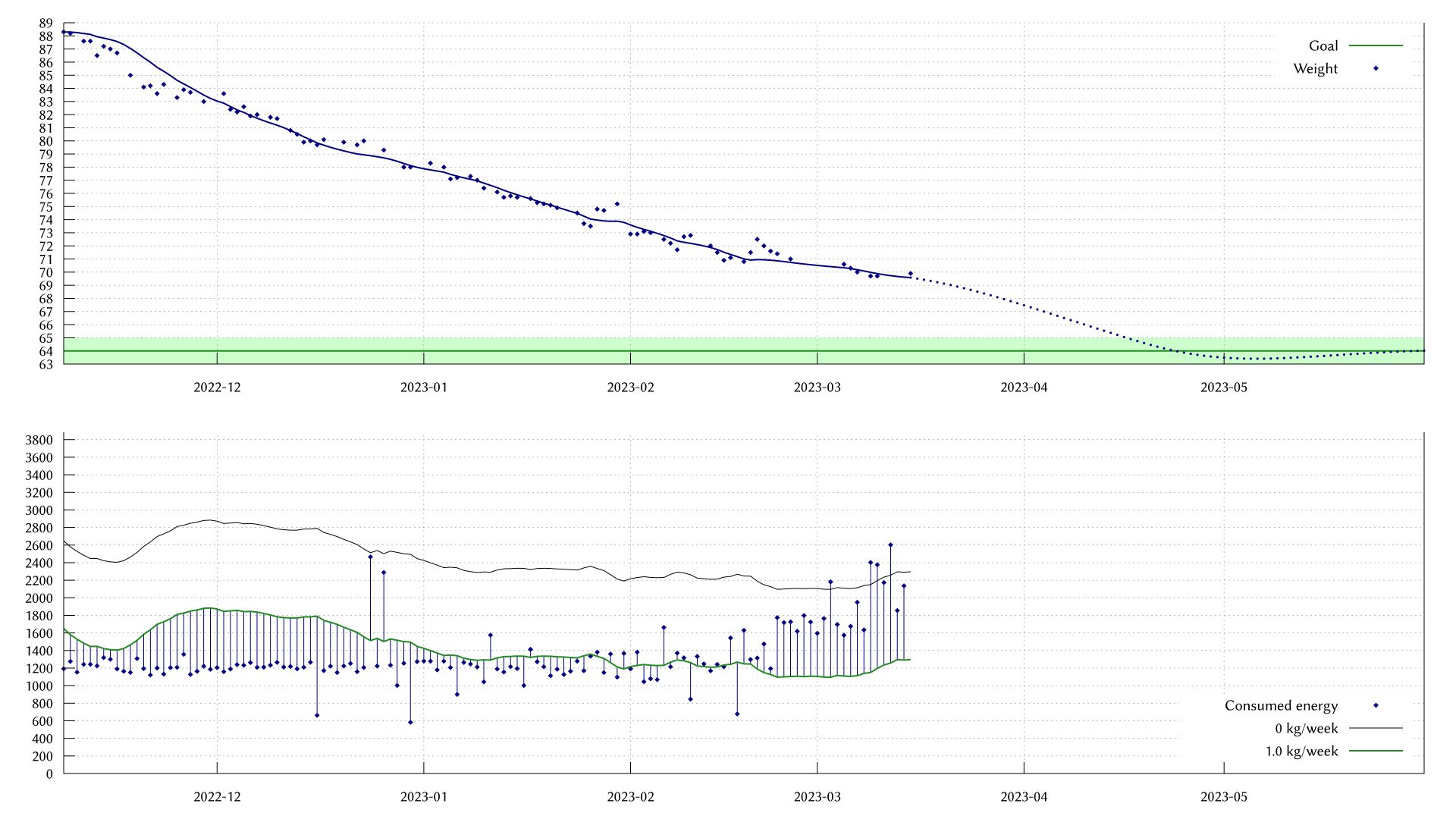The image size is (1456, 819).
Task: Toggle the Consumed energy series visibility
Action: point(1281,705)
